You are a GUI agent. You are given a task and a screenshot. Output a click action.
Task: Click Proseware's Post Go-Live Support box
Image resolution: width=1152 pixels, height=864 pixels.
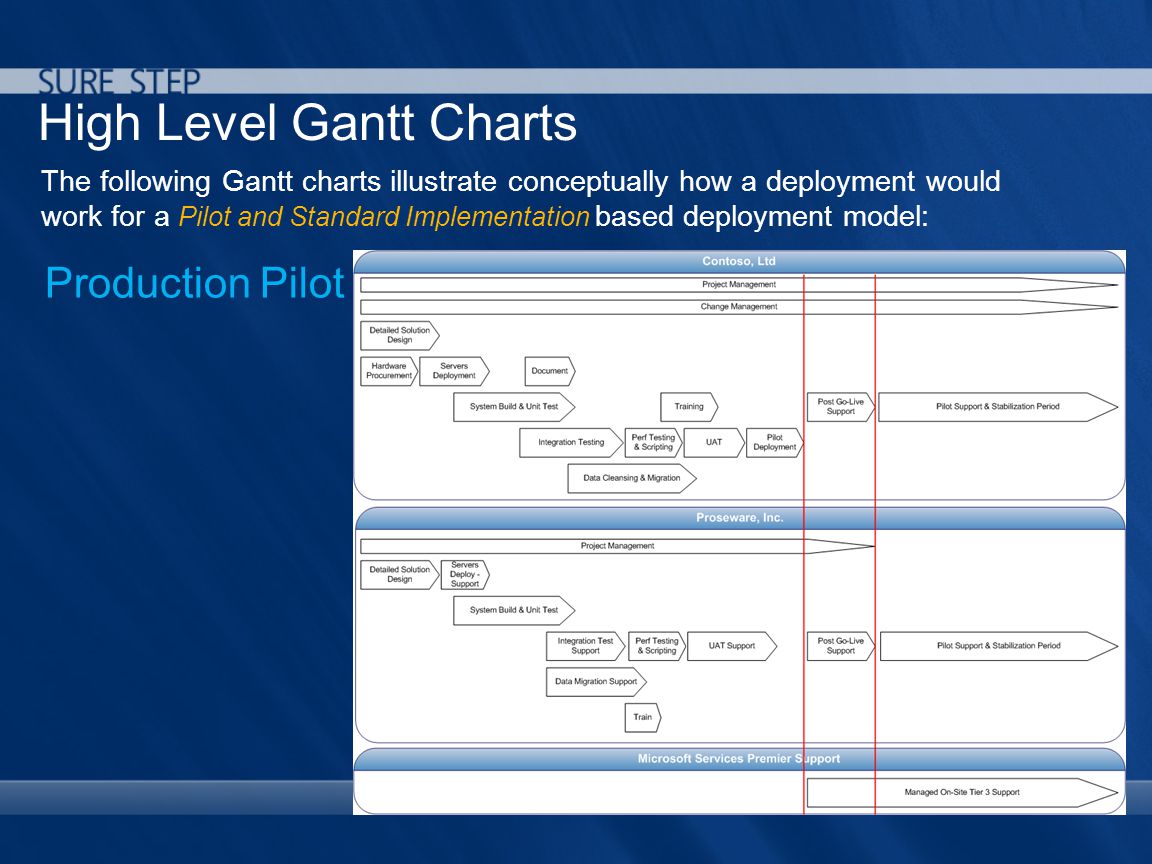pos(840,647)
